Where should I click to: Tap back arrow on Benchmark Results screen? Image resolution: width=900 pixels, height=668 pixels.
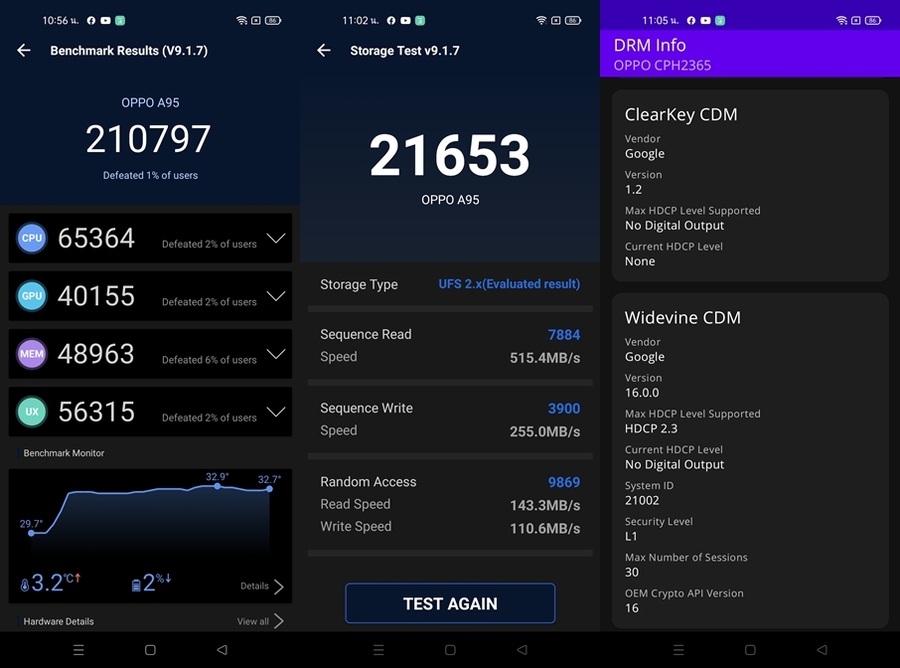tap(24, 51)
